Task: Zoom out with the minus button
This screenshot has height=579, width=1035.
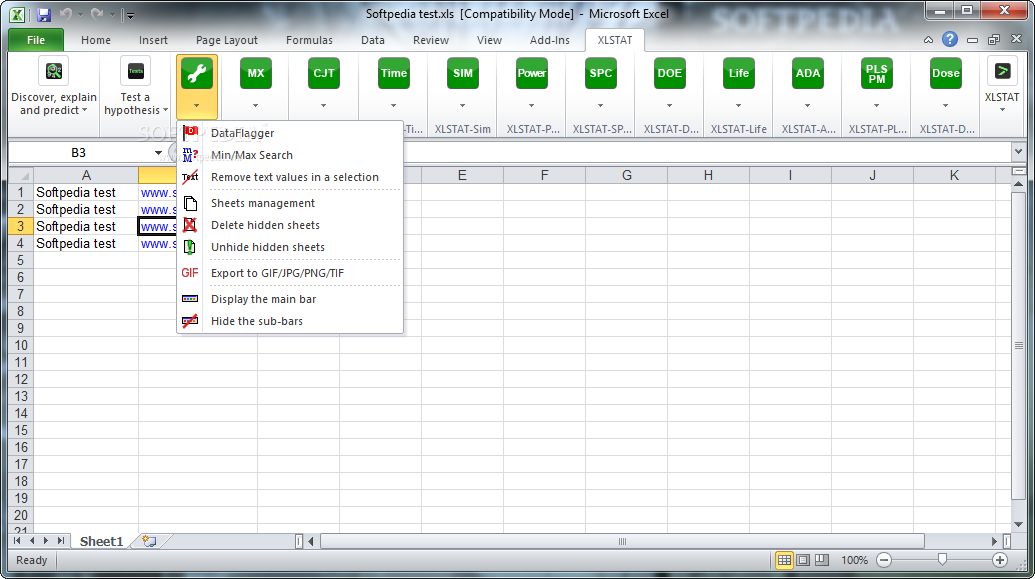Action: point(884,560)
